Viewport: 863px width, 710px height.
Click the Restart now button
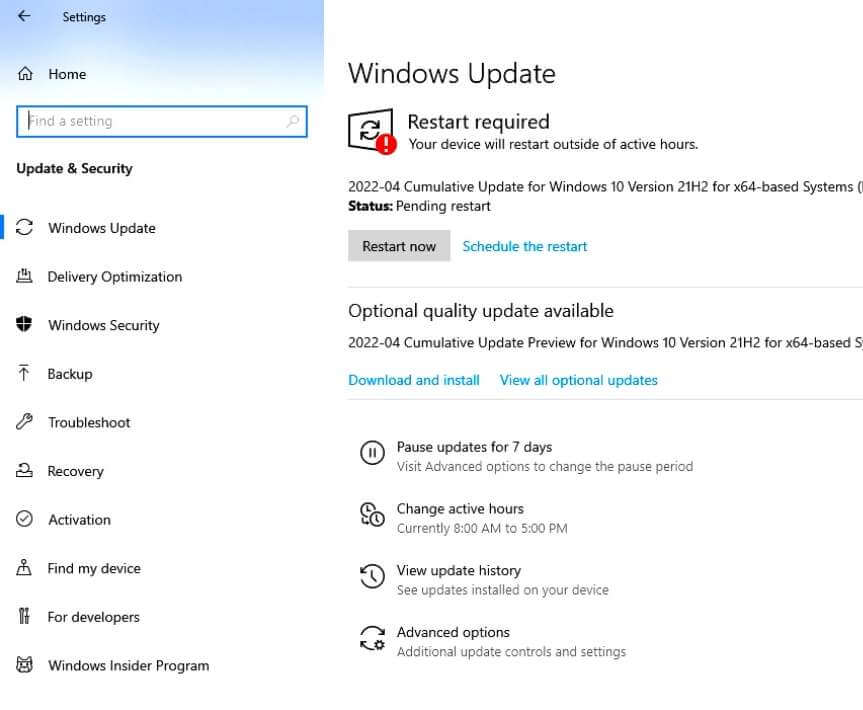coord(399,246)
